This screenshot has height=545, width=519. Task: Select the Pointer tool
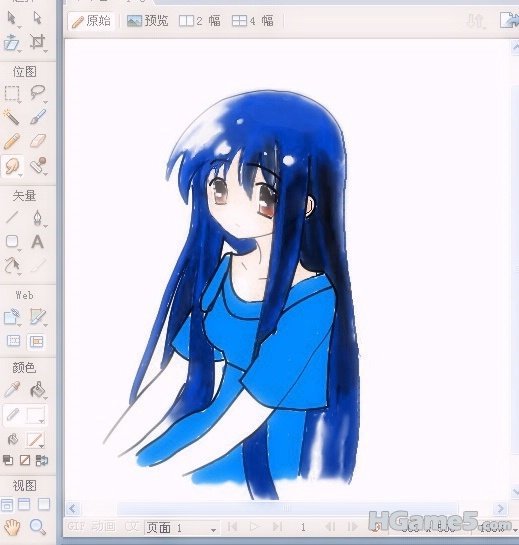[x=11, y=18]
